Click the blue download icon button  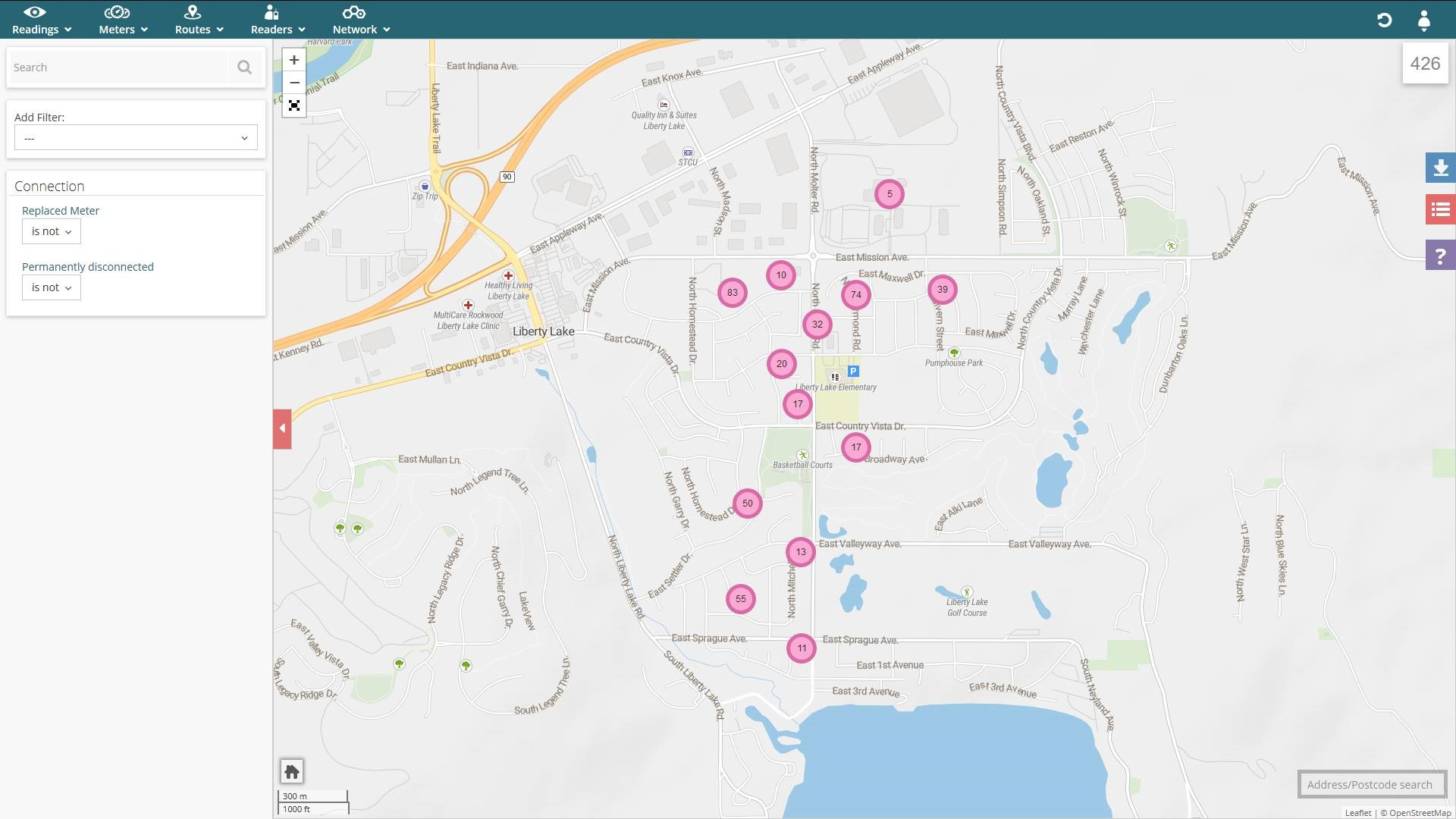(1440, 168)
